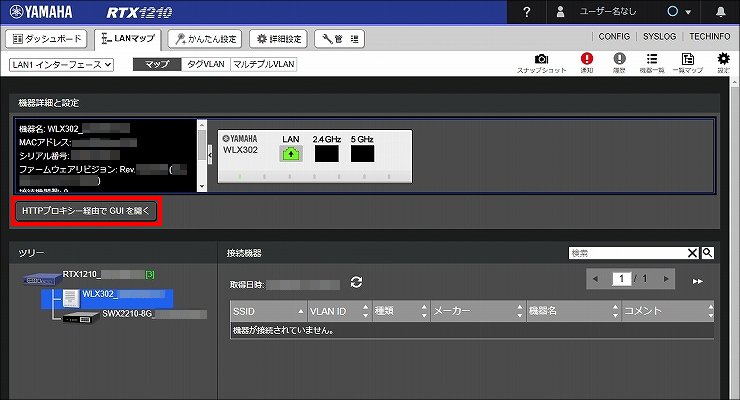Click the RTX1210 router icon
740x400 pixels.
pos(42,279)
